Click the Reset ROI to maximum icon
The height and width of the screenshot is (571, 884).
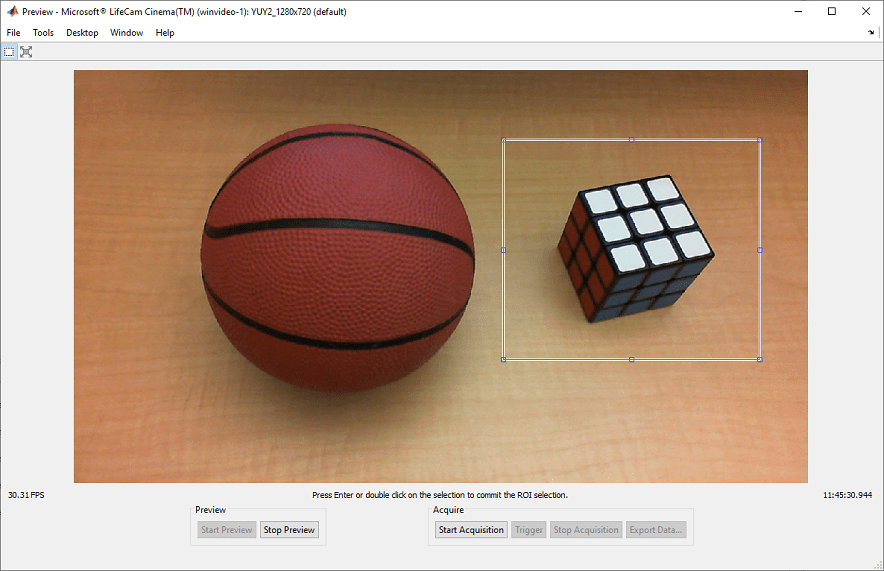coord(26,52)
